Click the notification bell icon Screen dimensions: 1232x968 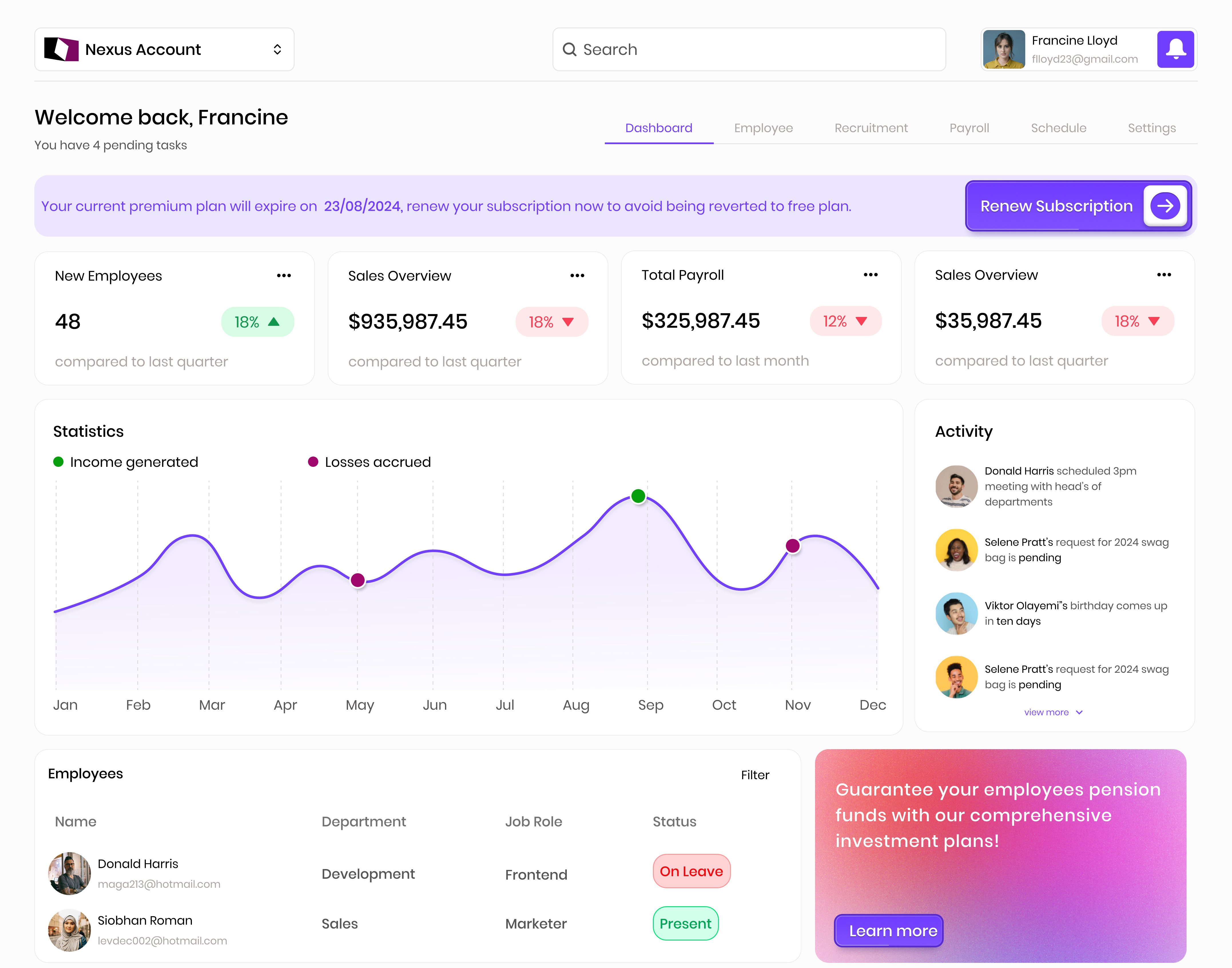pyautogui.click(x=1175, y=49)
